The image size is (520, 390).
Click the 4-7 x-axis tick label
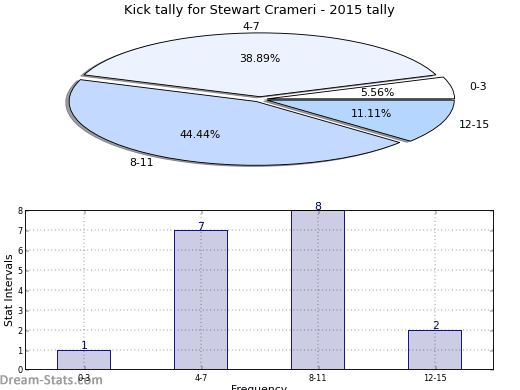pos(201,378)
